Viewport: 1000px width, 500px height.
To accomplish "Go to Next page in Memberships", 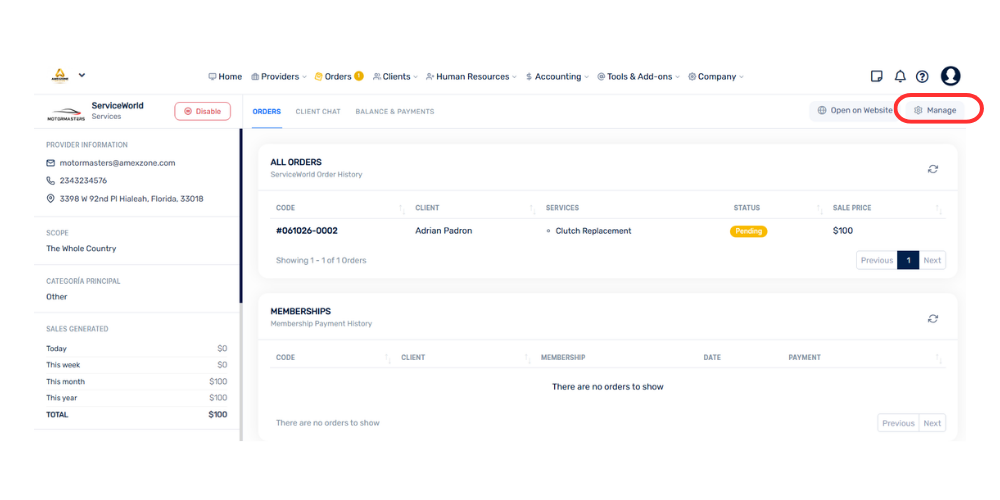I will pyautogui.click(x=932, y=423).
